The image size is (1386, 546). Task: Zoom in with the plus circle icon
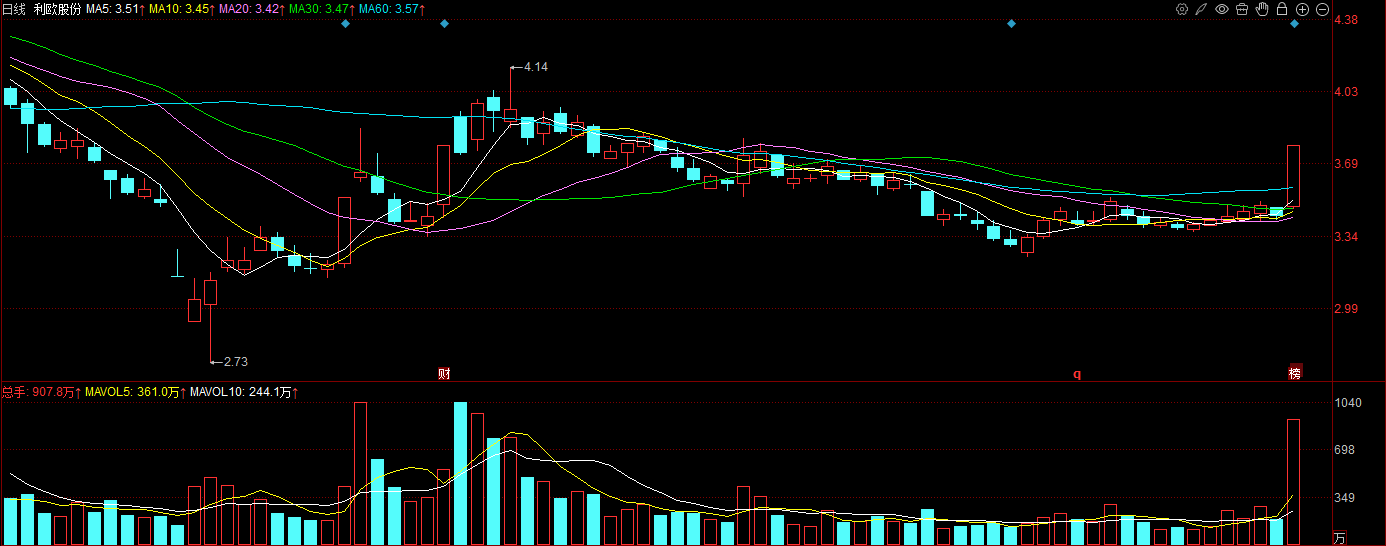tap(1302, 9)
